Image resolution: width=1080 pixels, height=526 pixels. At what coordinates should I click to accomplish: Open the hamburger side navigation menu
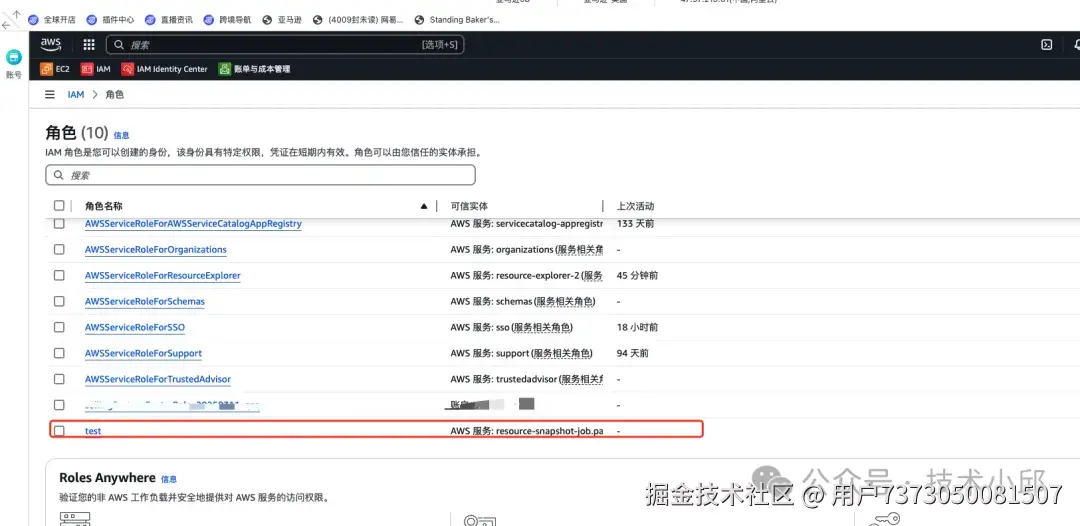(50, 94)
